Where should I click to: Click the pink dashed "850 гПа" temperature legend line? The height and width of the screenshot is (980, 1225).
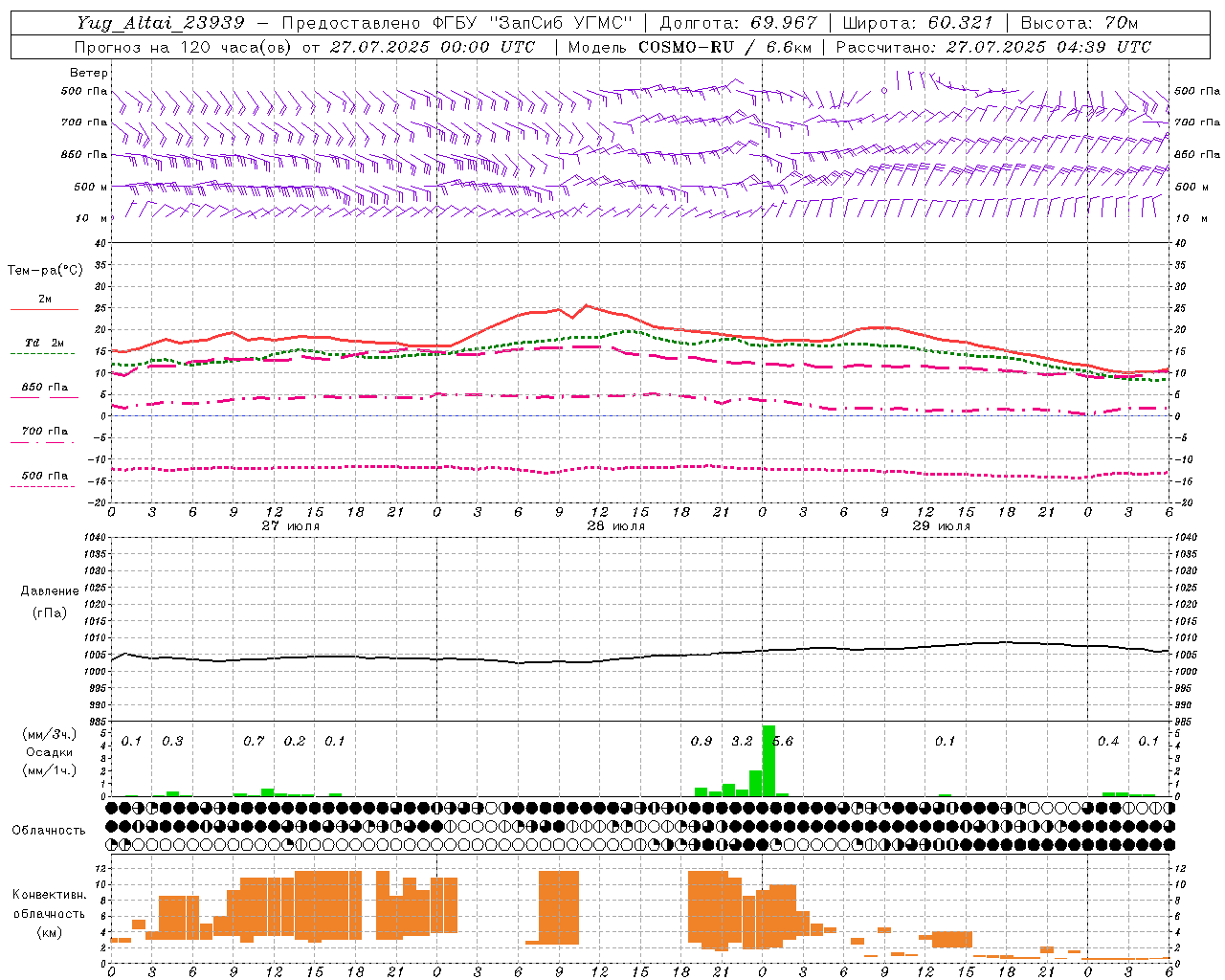(x=44, y=397)
